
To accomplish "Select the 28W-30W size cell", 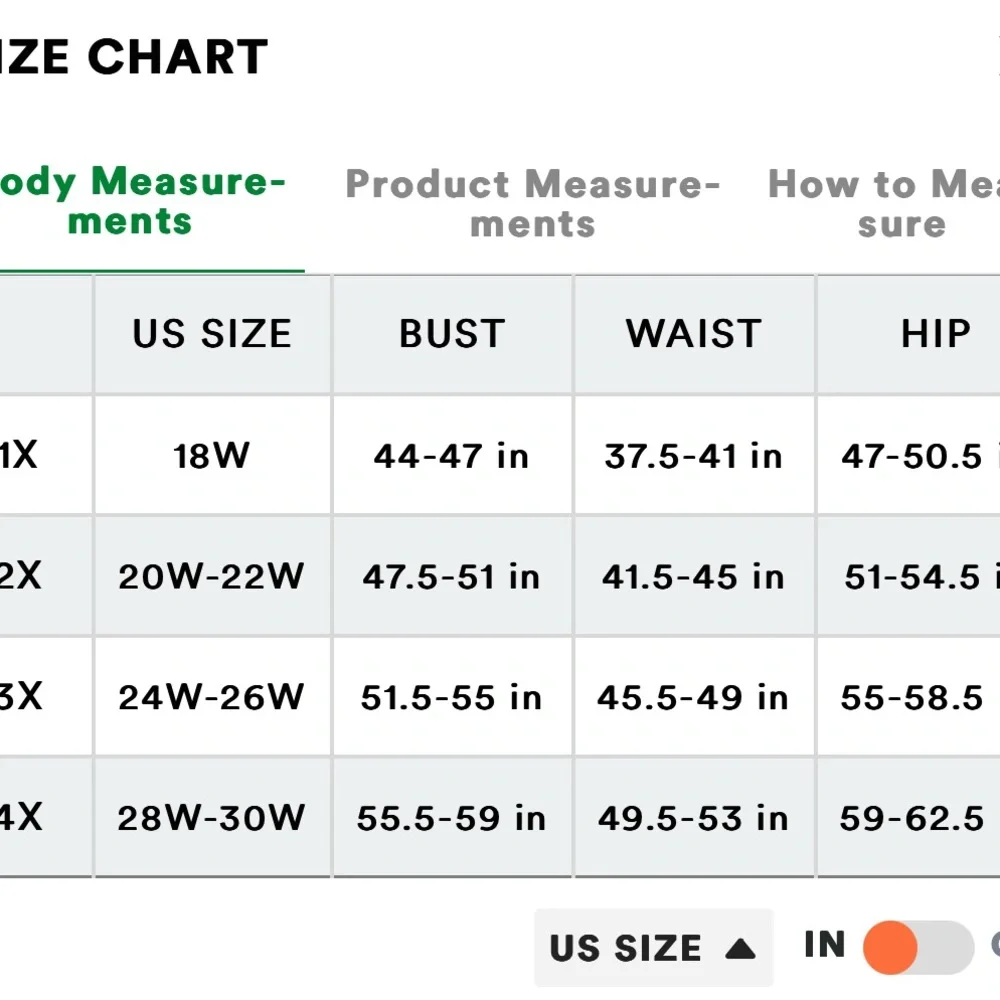I will 212,818.
